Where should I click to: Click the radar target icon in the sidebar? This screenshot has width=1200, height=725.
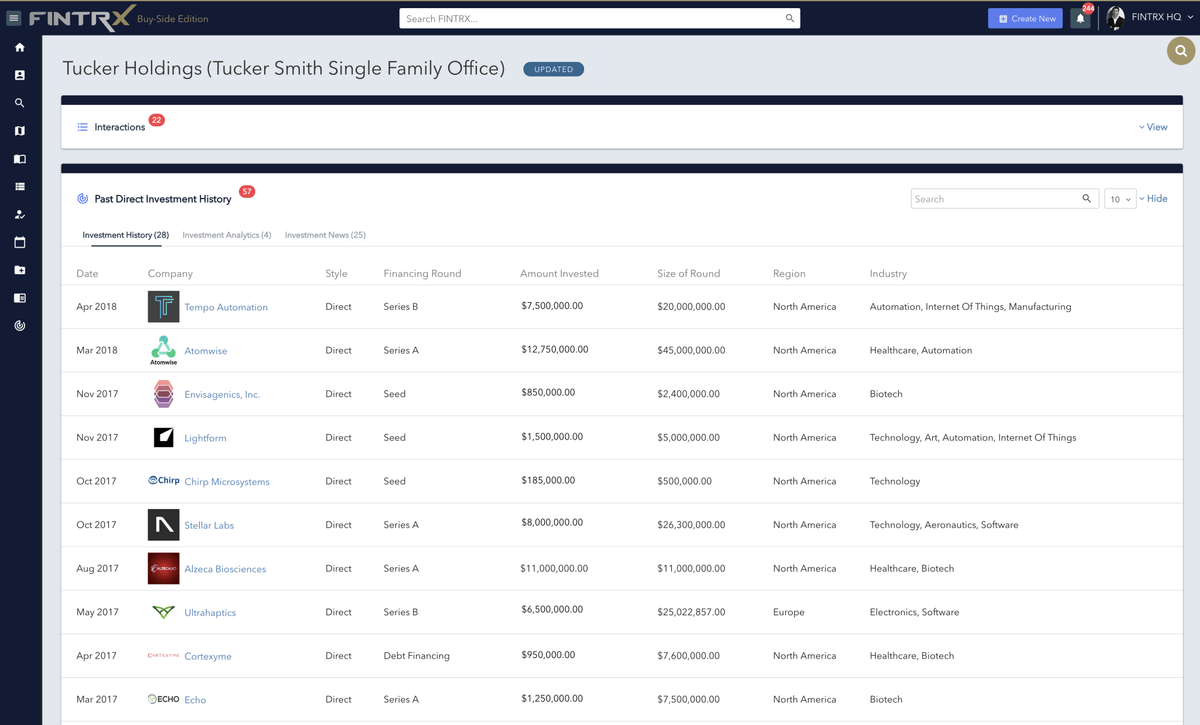click(x=20, y=326)
